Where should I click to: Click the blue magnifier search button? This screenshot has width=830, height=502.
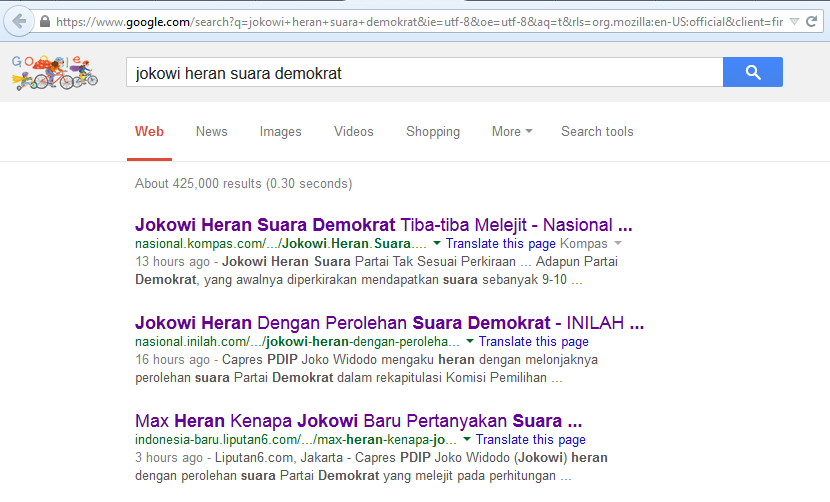[753, 72]
